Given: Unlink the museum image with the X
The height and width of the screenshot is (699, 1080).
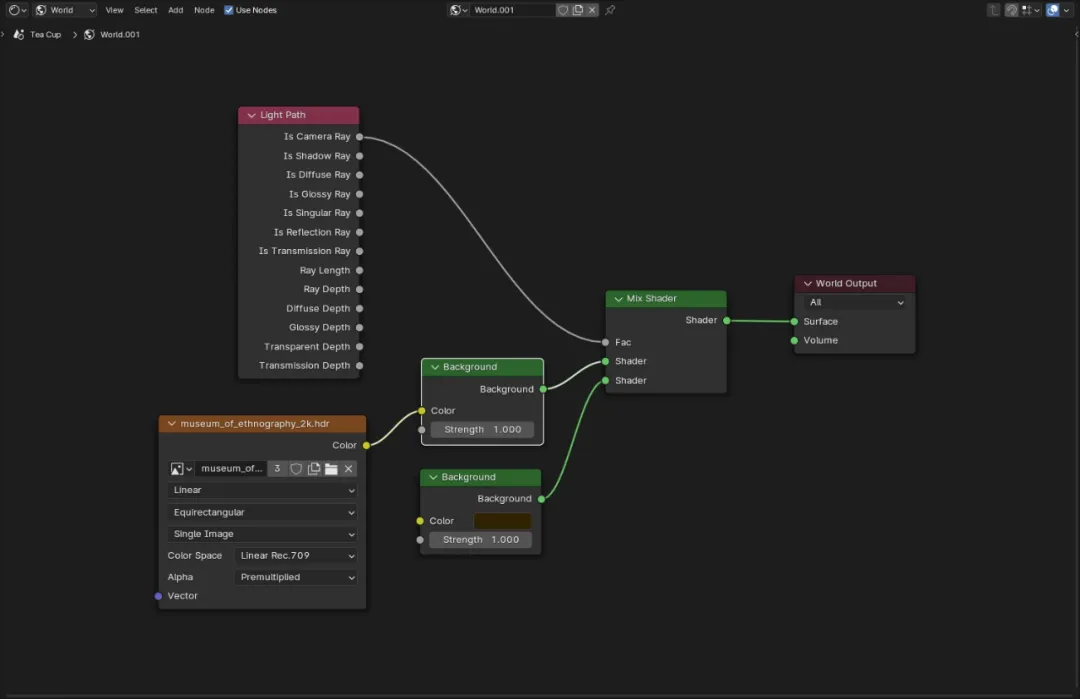Looking at the screenshot, I should [x=349, y=468].
